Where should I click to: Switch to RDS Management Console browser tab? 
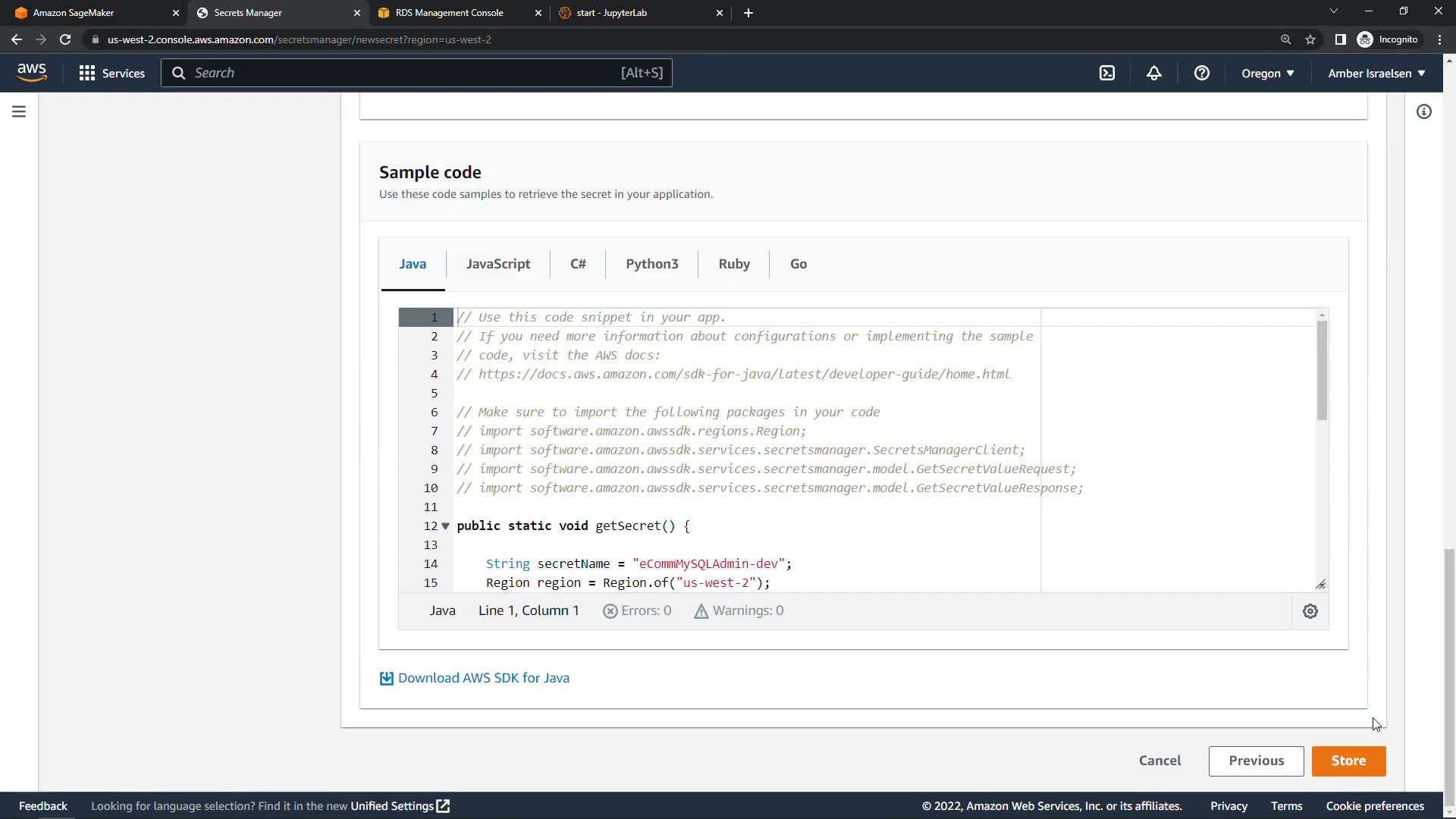click(450, 13)
